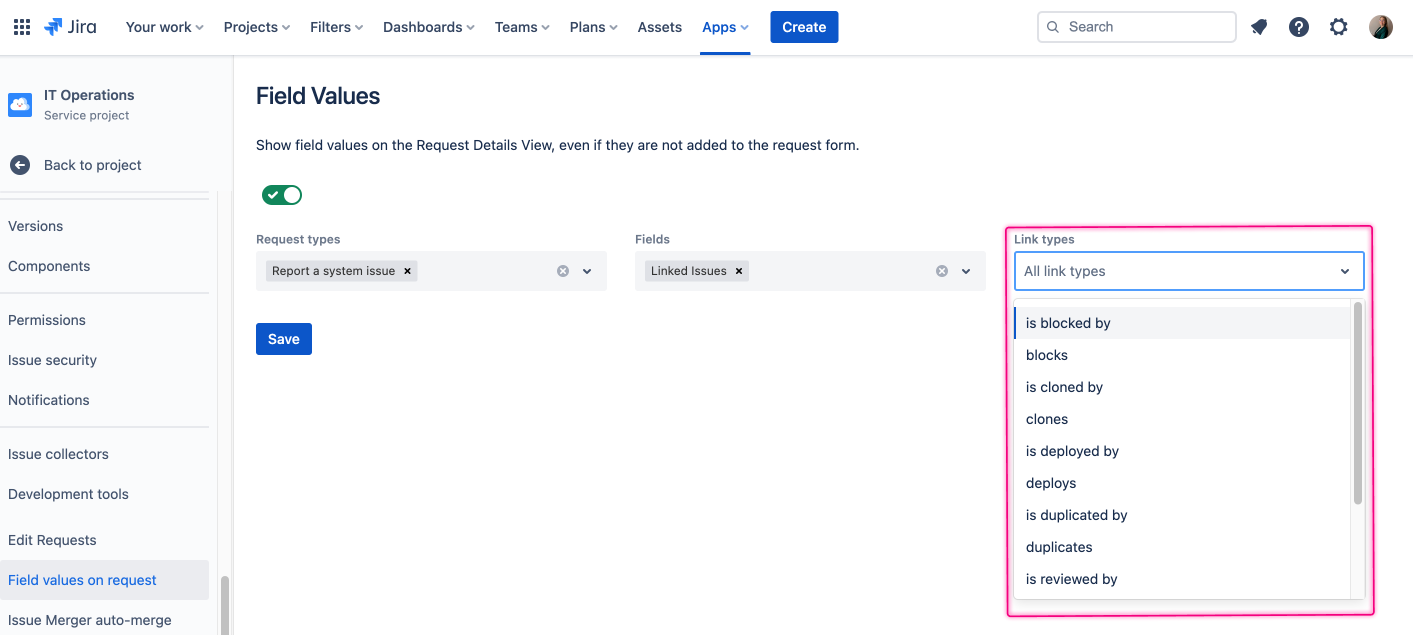Collapse the All link types dropdown

[x=1343, y=270]
